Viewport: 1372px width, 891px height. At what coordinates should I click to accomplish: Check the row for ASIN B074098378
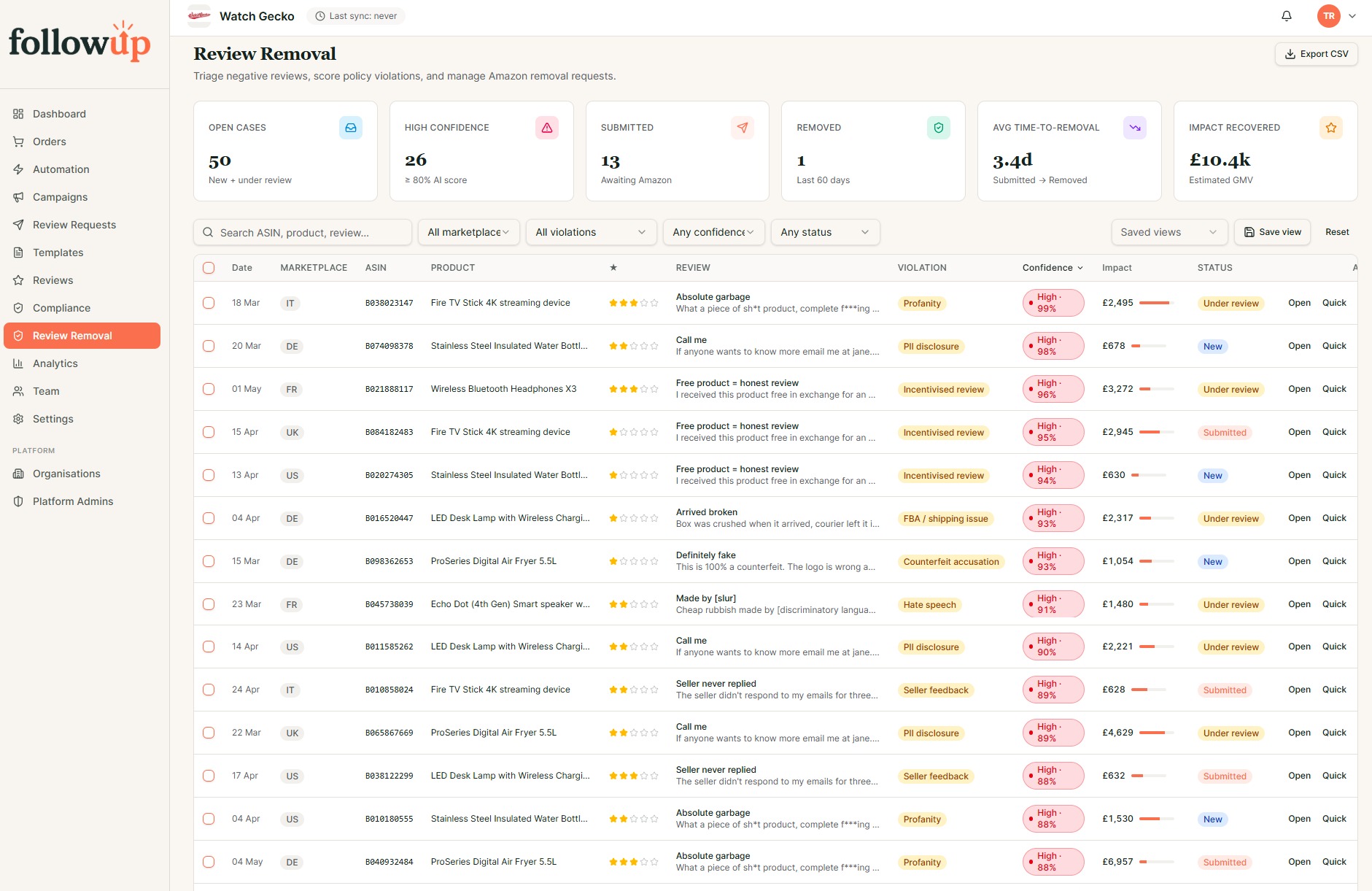[209, 346]
